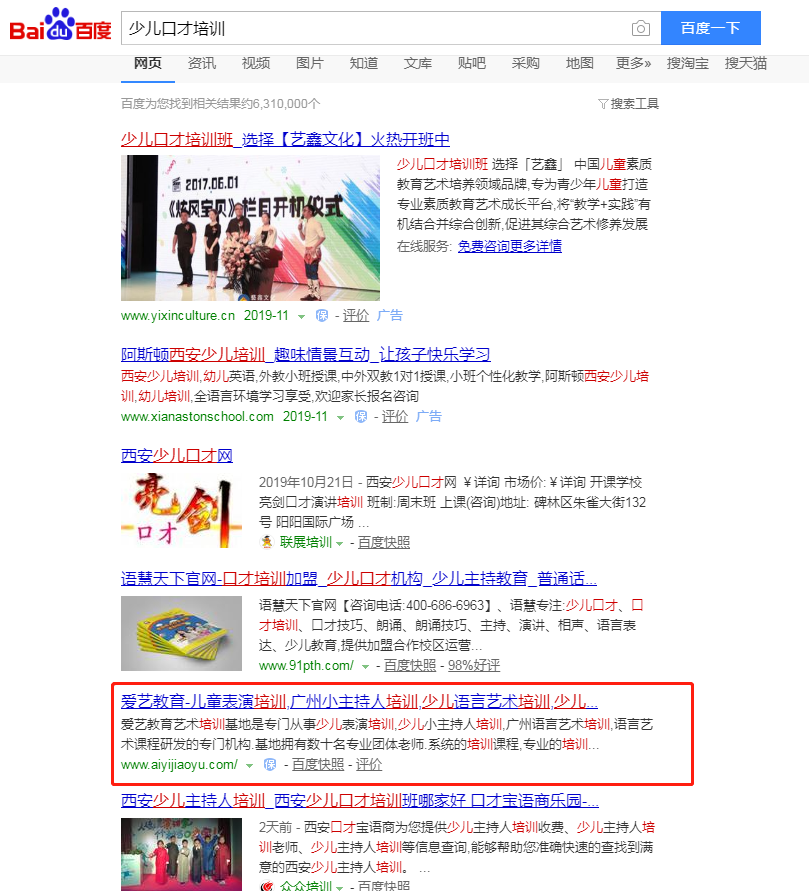Click 免费咨询更多详情 link
Viewport: 809px width, 891px height.
(x=510, y=246)
